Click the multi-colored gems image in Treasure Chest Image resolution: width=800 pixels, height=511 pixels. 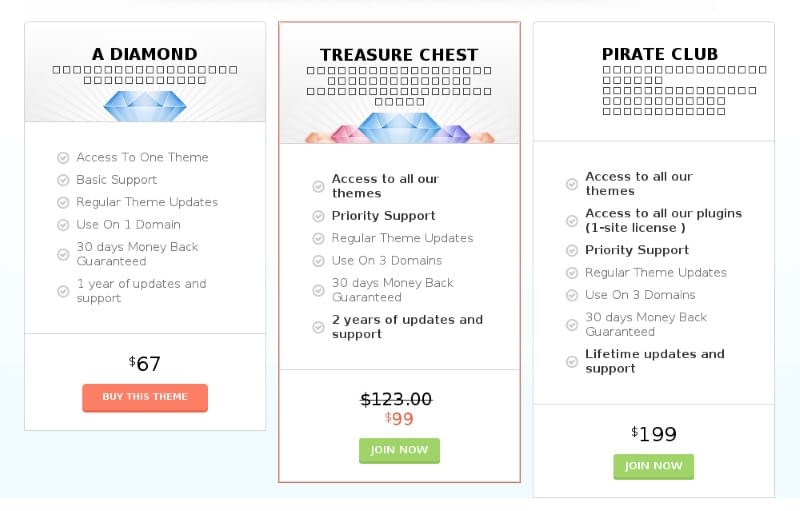click(399, 128)
